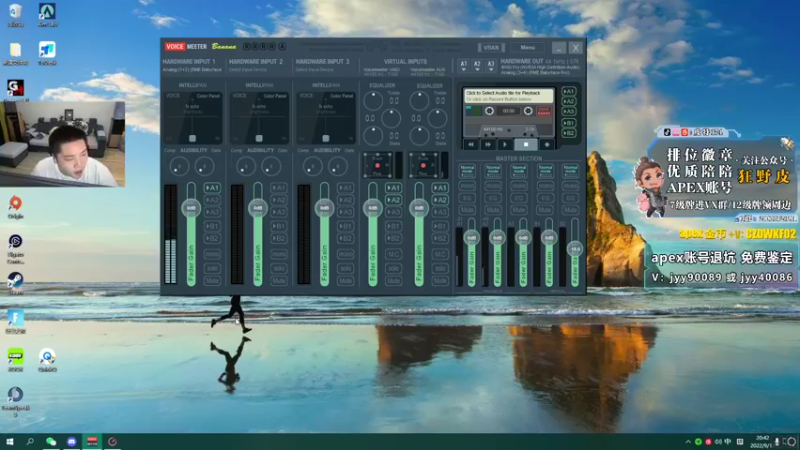The image size is (800, 450).
Task: Toggle A2 bus on Hardware Input 2
Action: point(279,200)
